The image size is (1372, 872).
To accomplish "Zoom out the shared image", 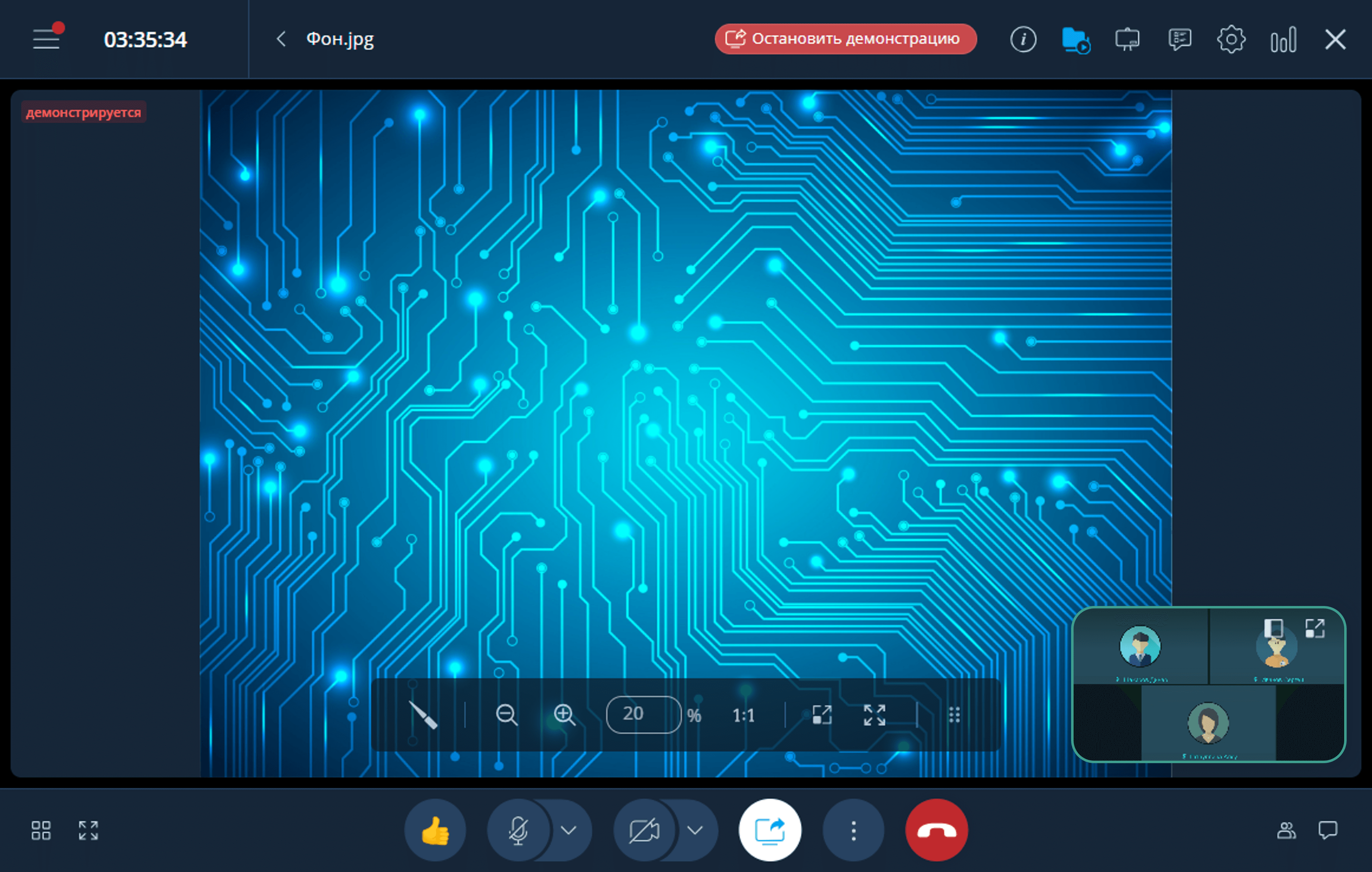I will coord(506,714).
